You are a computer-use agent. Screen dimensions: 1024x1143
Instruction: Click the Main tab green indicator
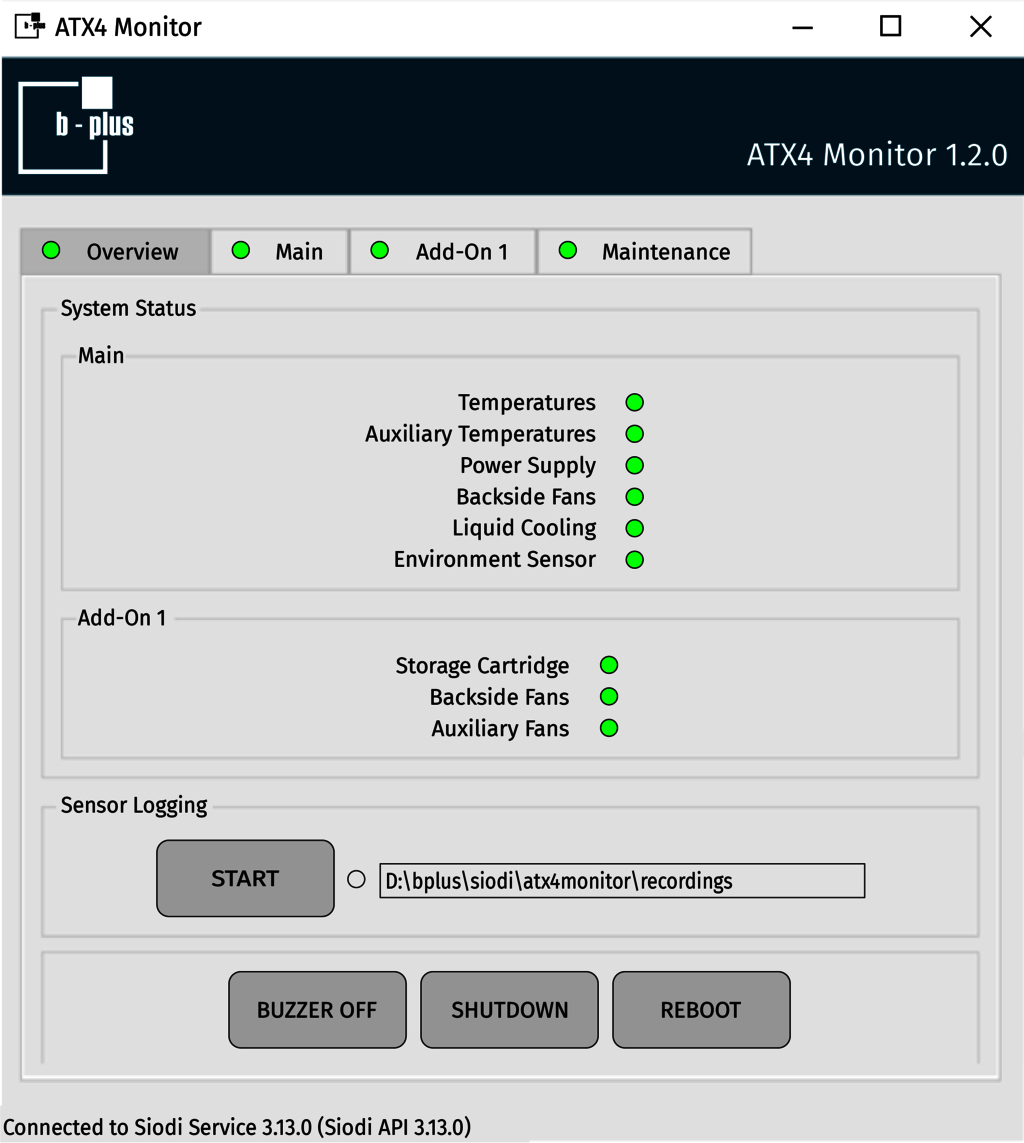[241, 251]
